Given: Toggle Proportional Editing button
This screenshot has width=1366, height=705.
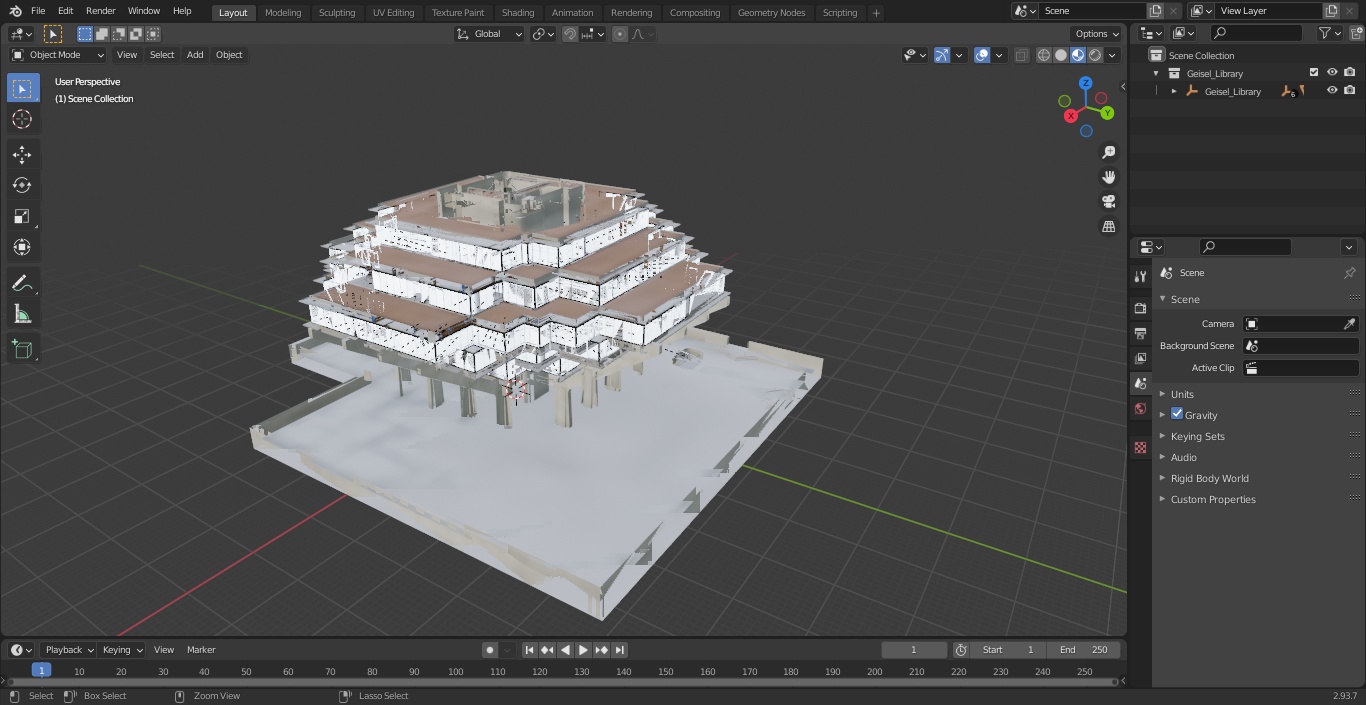Looking at the screenshot, I should point(620,34).
